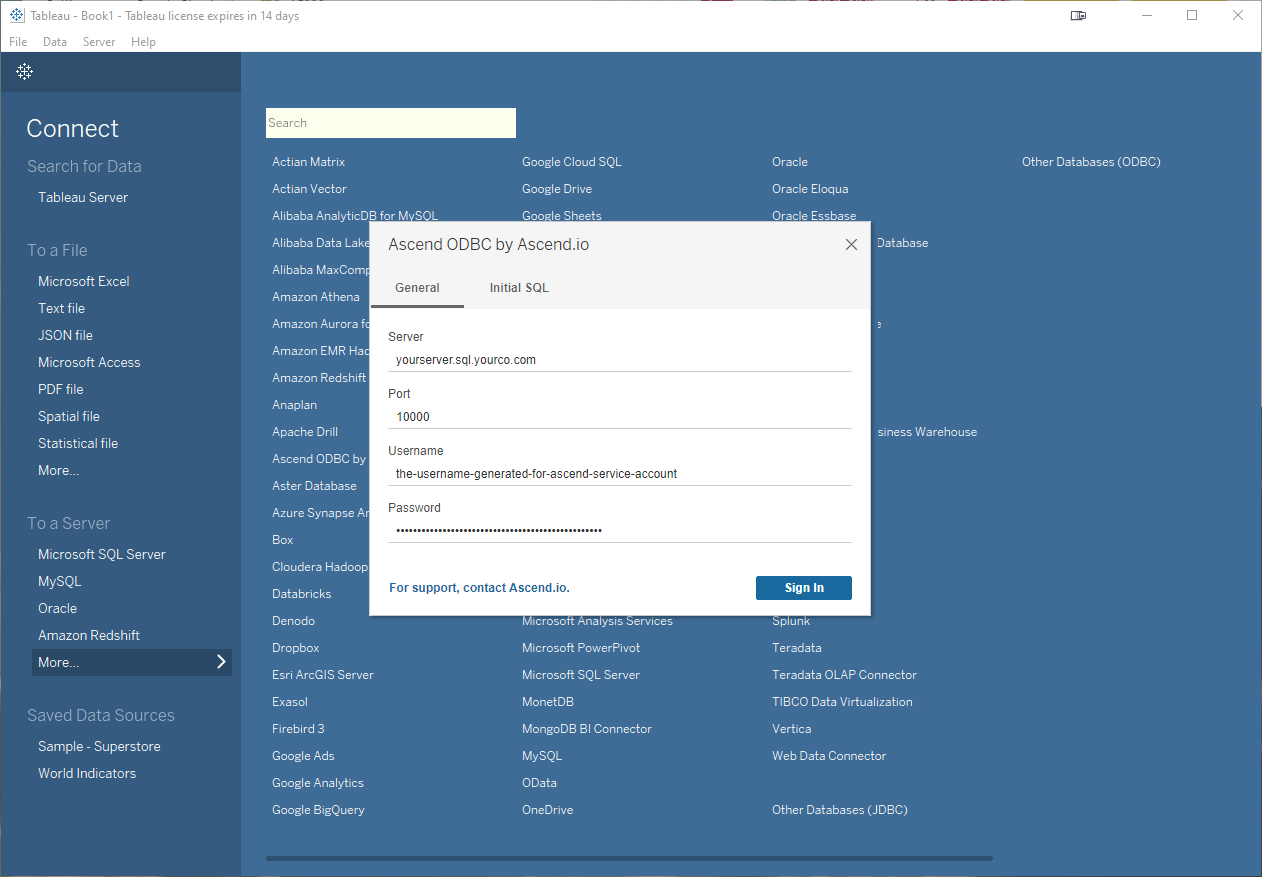
Task: Select MonetDB connector
Action: click(548, 702)
